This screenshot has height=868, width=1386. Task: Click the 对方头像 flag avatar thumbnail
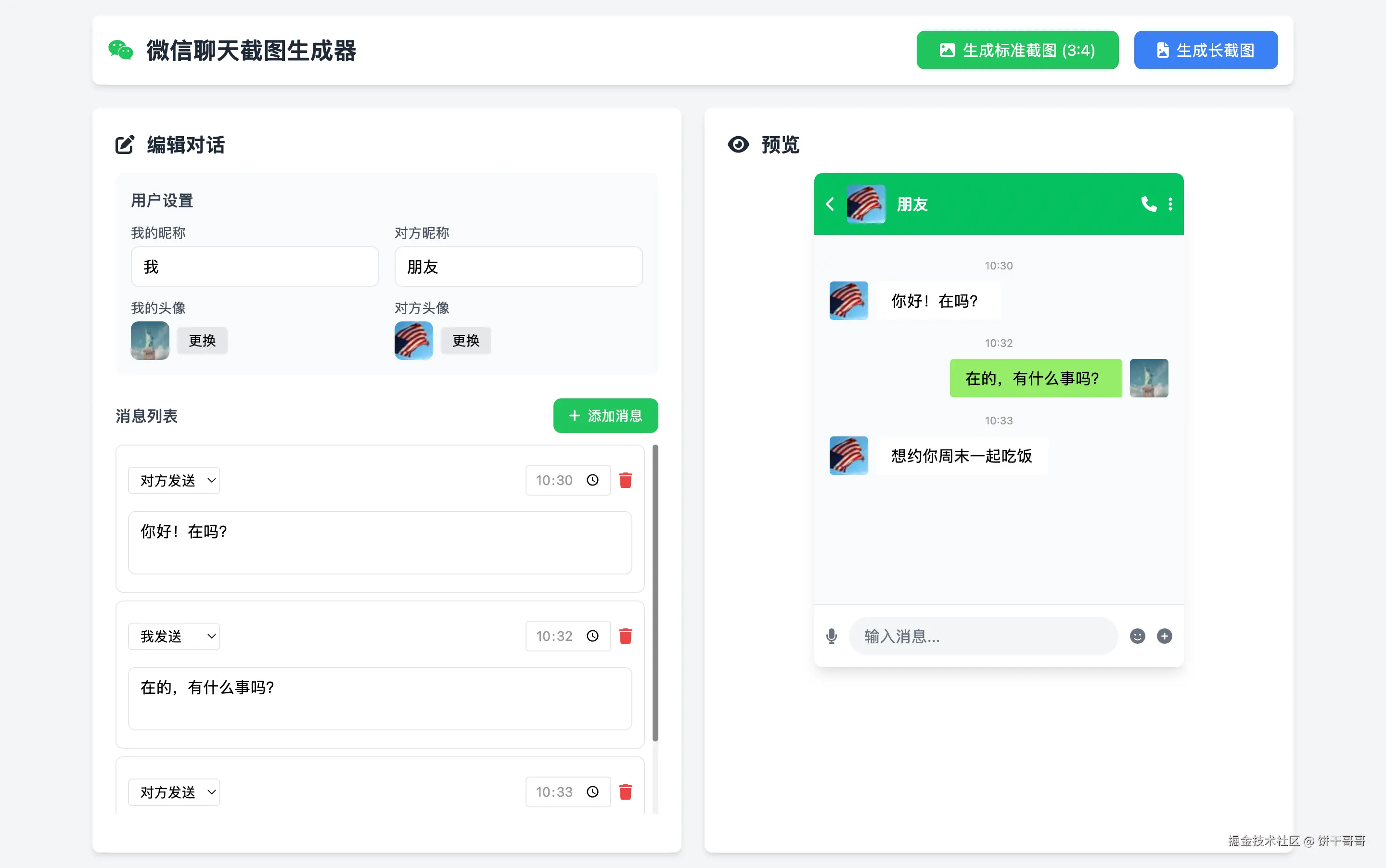pos(413,341)
